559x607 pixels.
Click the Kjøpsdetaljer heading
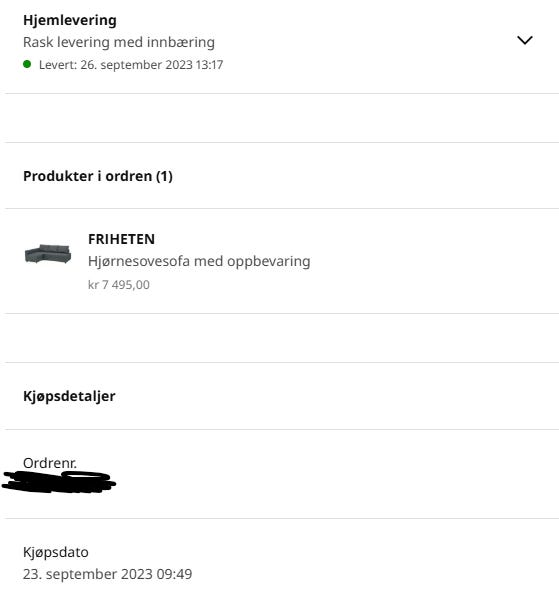click(x=69, y=396)
